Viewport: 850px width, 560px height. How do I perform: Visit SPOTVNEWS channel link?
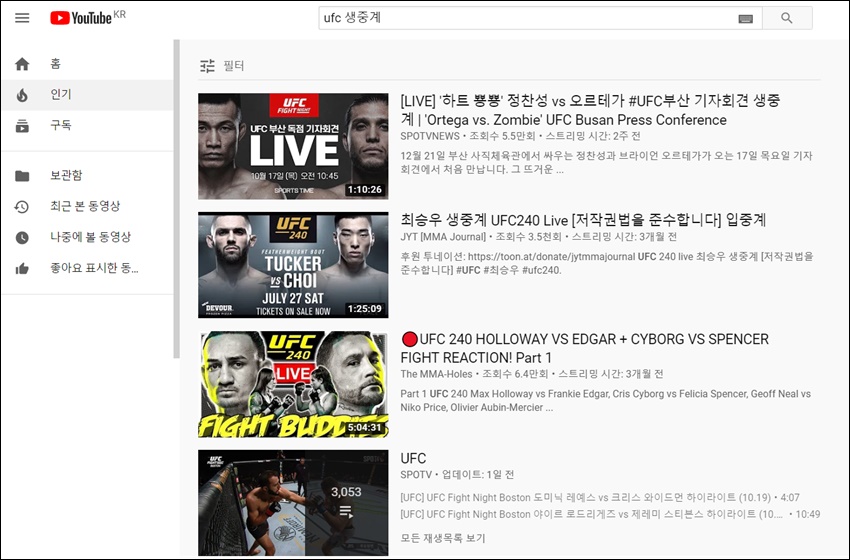430,136
